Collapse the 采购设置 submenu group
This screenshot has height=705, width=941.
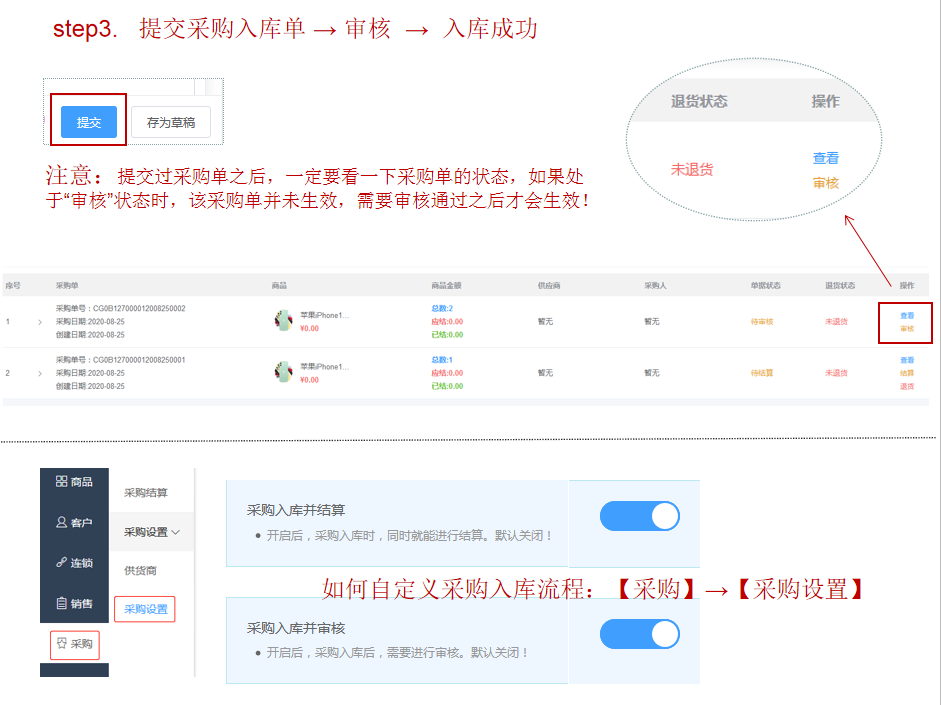pos(152,532)
